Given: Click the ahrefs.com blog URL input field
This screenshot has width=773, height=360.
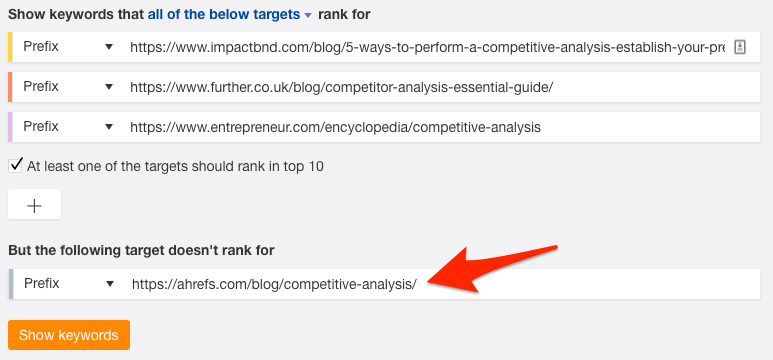Looking at the screenshot, I should click(x=442, y=284).
